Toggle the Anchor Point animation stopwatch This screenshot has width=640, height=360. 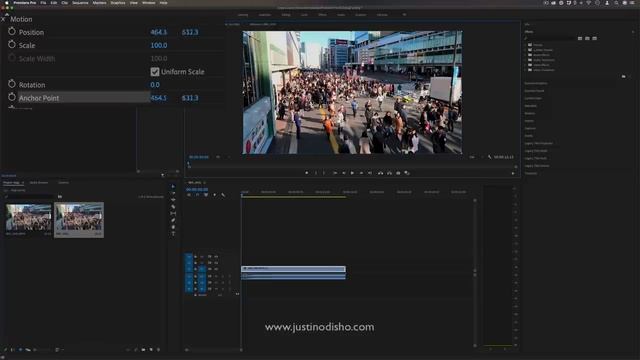(x=12, y=97)
